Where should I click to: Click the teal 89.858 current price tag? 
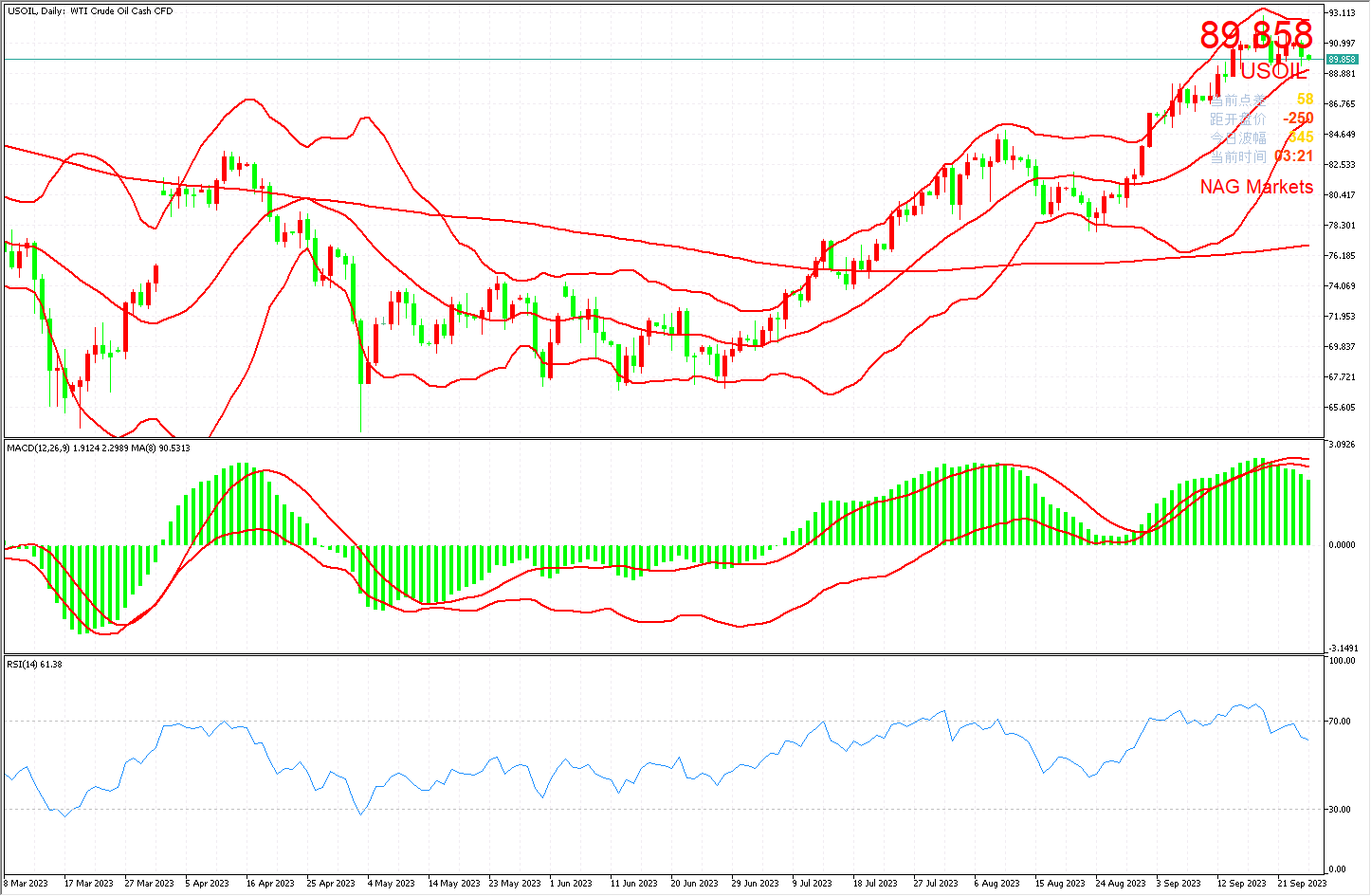point(1343,59)
